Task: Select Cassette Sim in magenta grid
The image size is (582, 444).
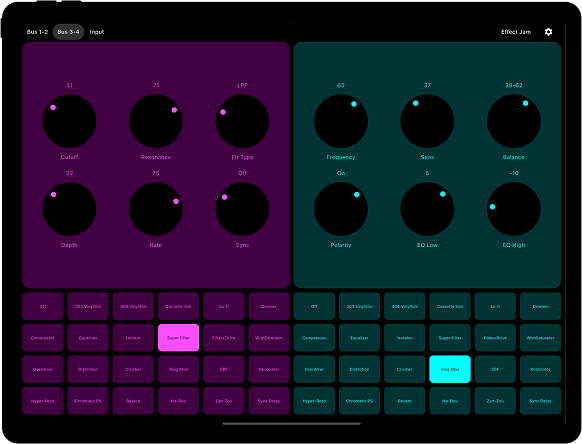Action: click(x=179, y=306)
